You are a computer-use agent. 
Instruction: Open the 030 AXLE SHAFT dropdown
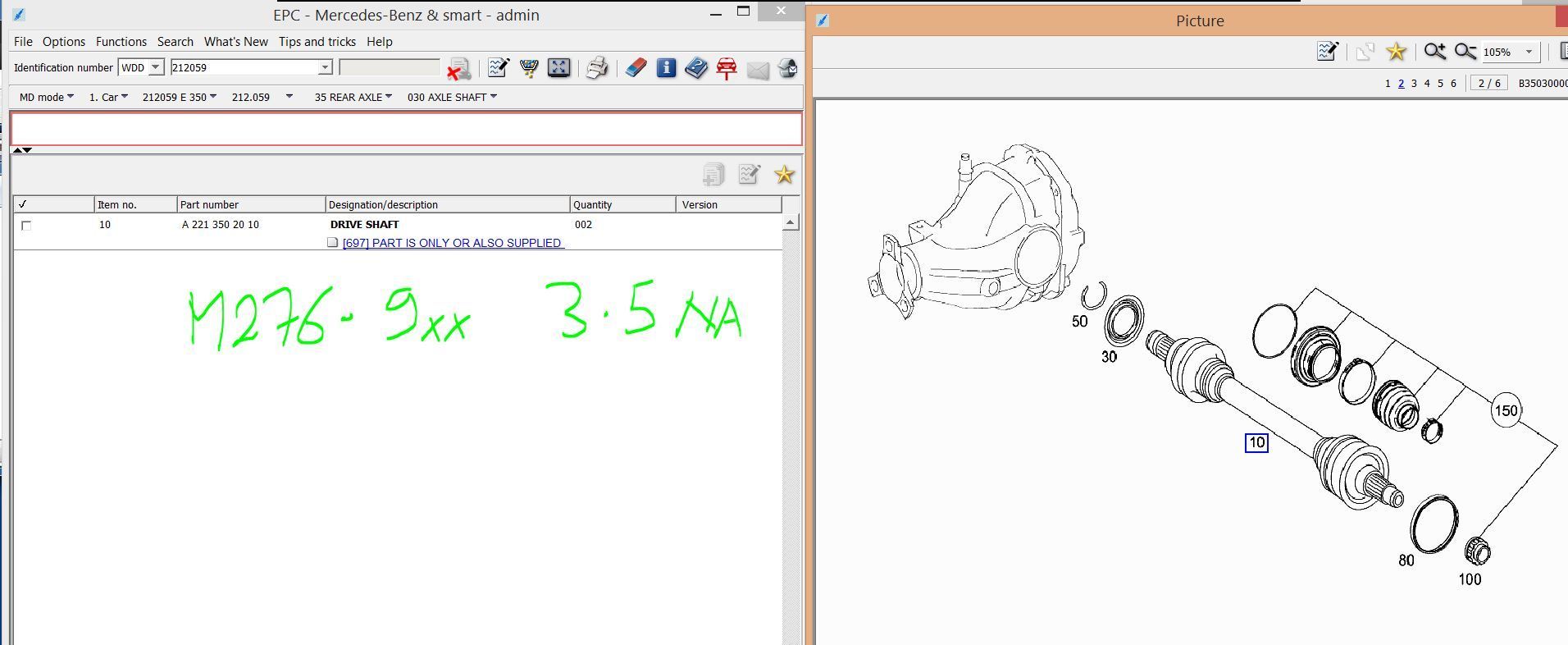tap(452, 97)
